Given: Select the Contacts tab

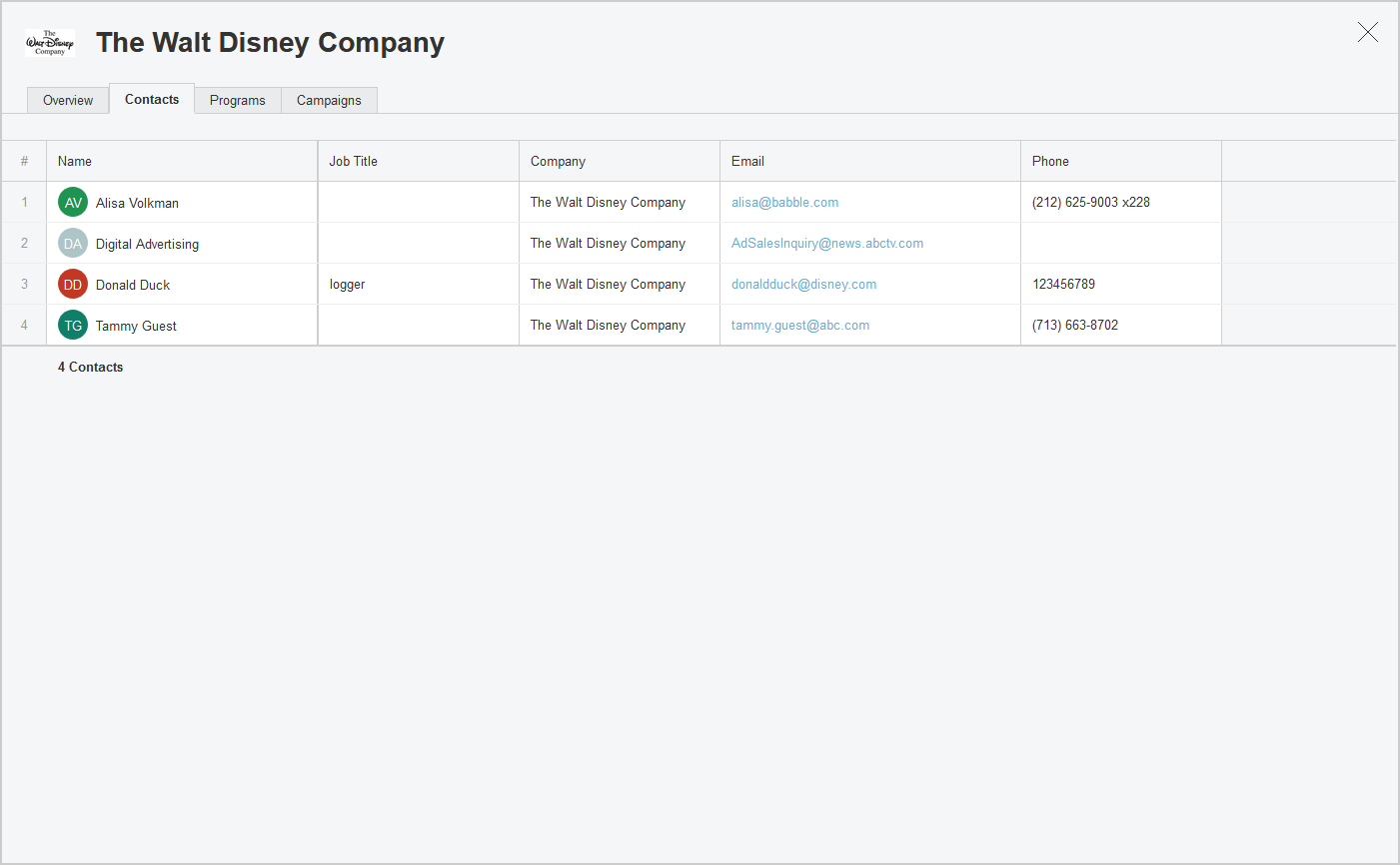Looking at the screenshot, I should click(152, 100).
